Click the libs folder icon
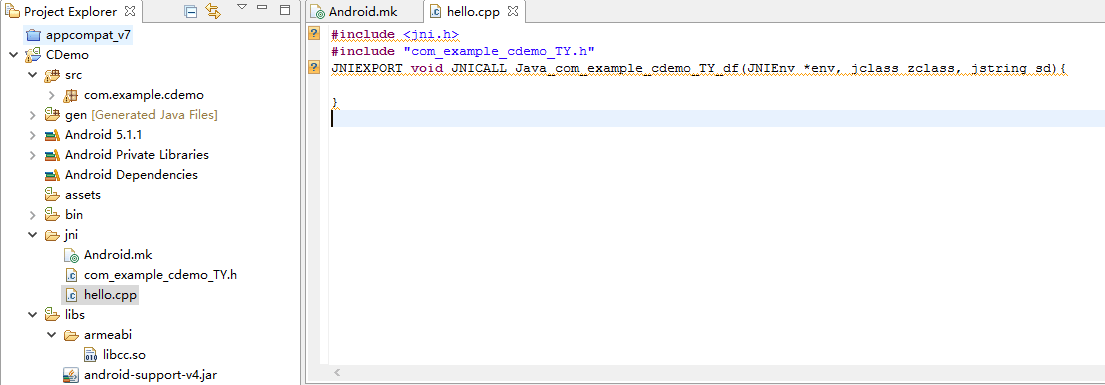This screenshot has height=385, width=1105. 52,314
